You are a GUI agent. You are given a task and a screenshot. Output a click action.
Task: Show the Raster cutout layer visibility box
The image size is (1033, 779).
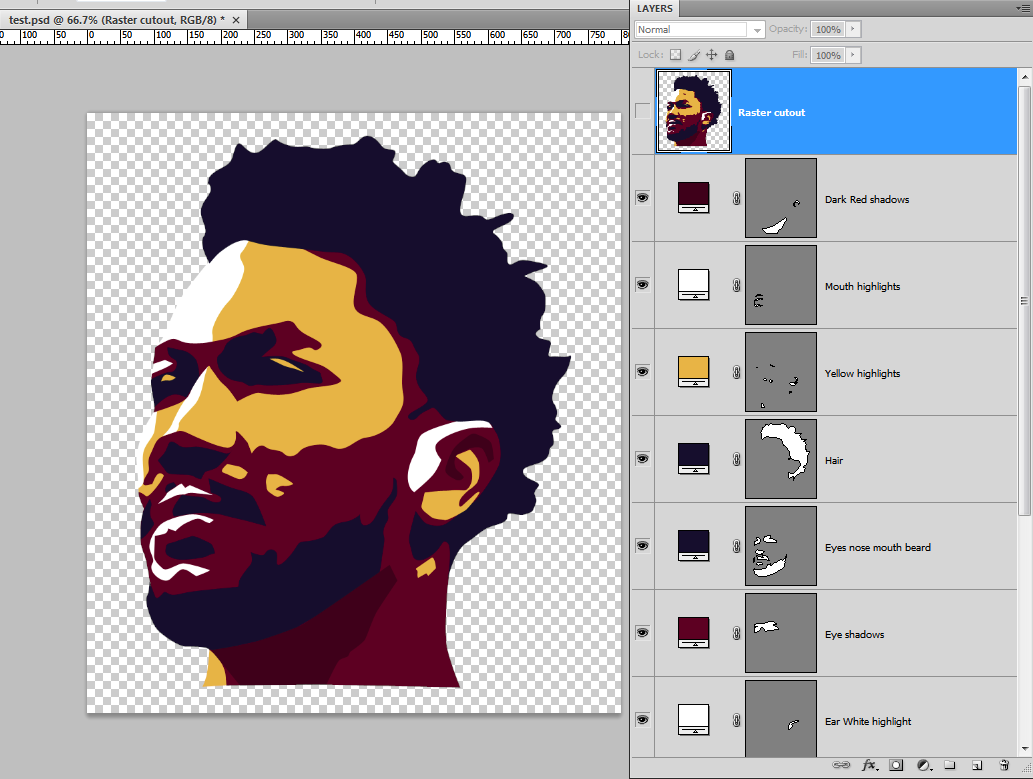[x=642, y=111]
